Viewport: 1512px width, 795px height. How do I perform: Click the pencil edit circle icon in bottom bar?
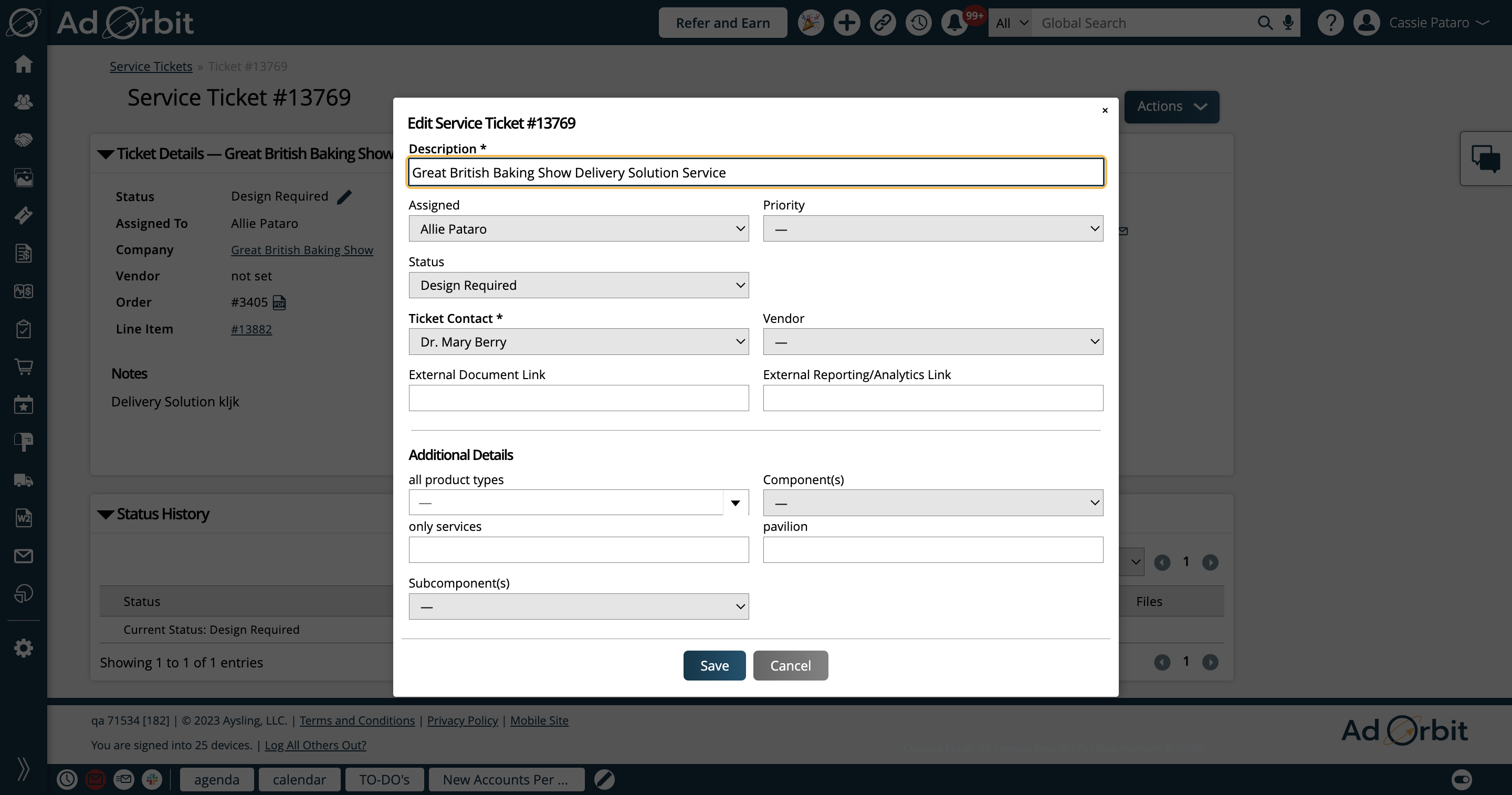point(604,780)
